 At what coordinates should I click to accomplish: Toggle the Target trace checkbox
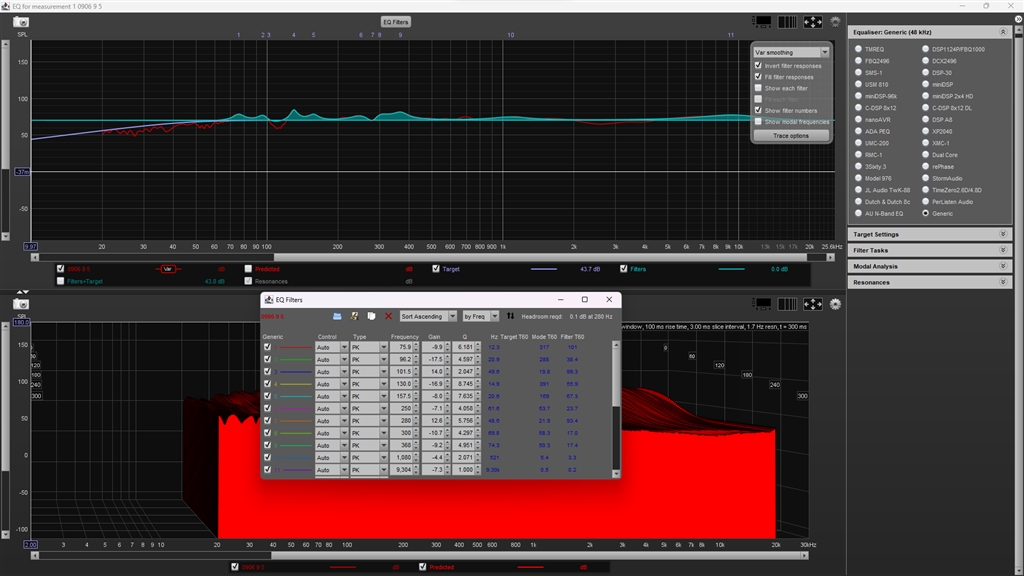436,268
